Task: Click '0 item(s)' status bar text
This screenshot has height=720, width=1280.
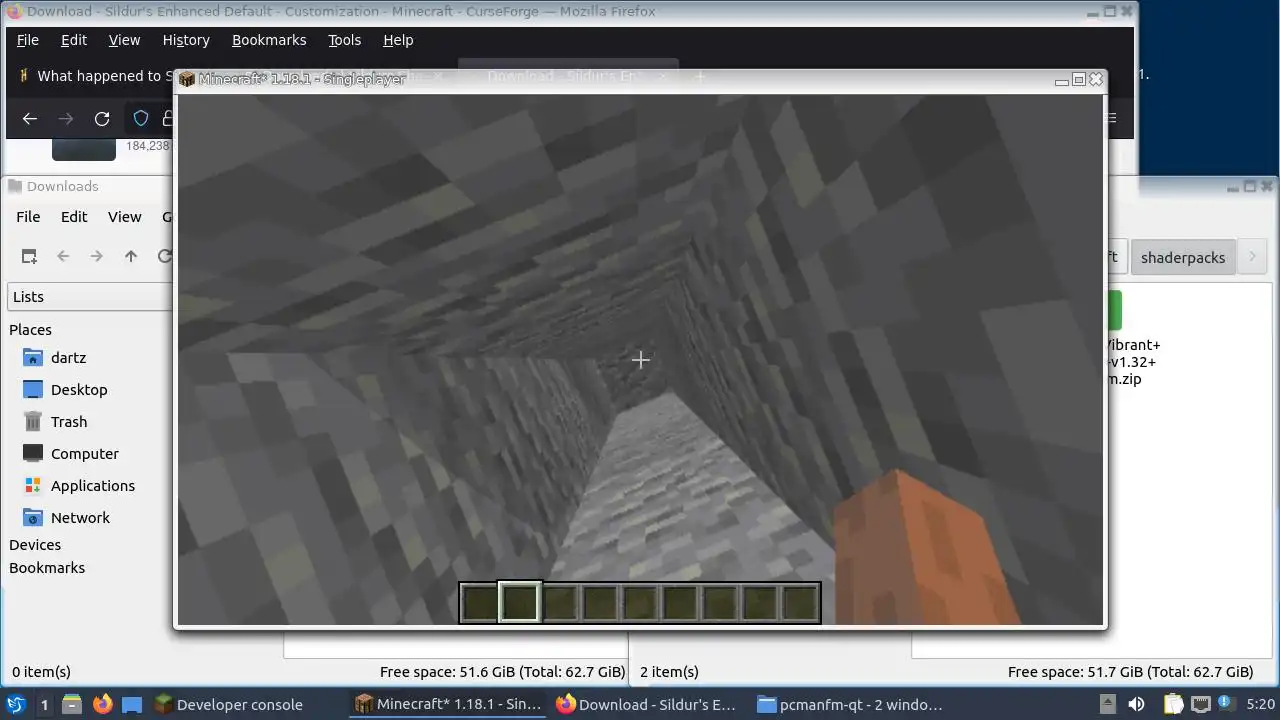Action: pos(41,672)
